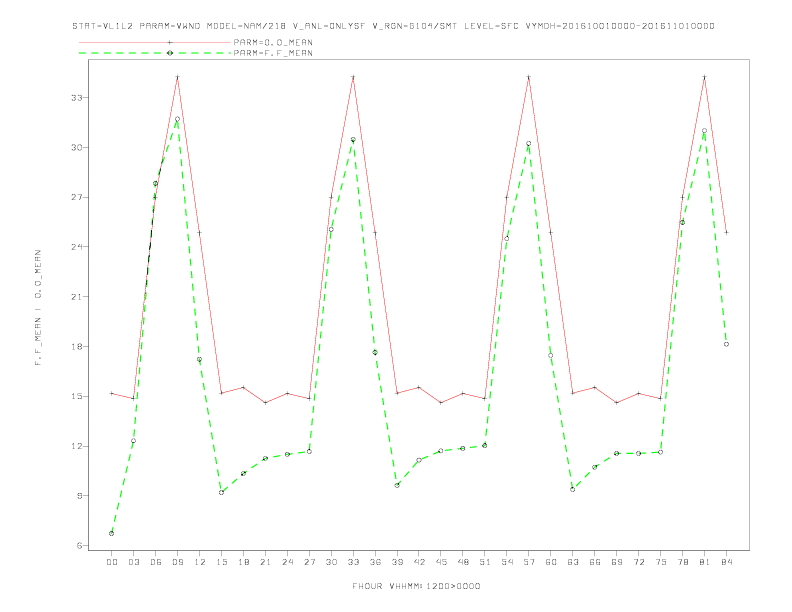The image size is (792, 612).
Task: Click x-axis tick label 15
Action: pos(221,562)
